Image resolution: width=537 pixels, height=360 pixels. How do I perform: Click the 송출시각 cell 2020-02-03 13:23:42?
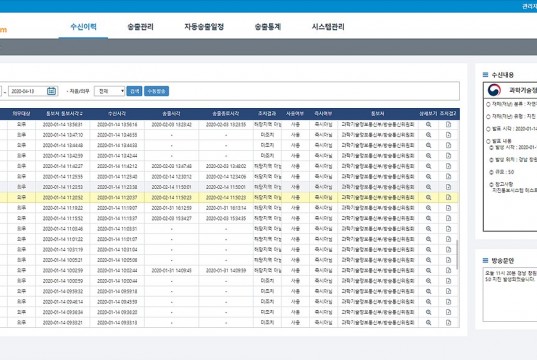tap(171, 125)
